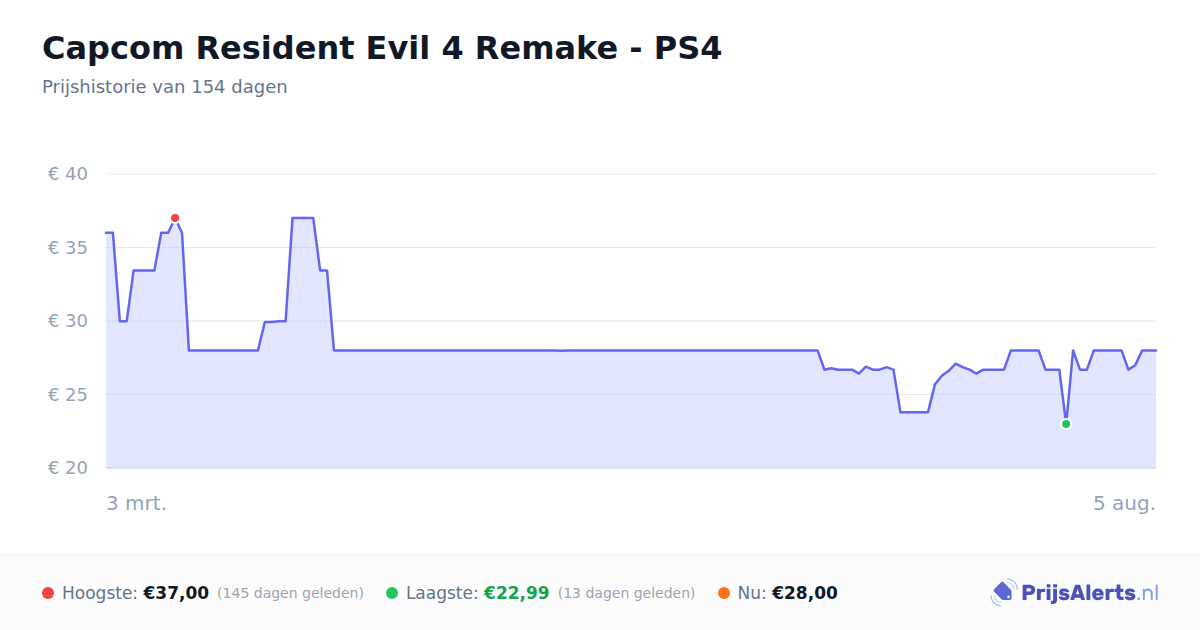The height and width of the screenshot is (630, 1200).
Task: Click the € 25 axis label
Action: pyautogui.click(x=68, y=395)
